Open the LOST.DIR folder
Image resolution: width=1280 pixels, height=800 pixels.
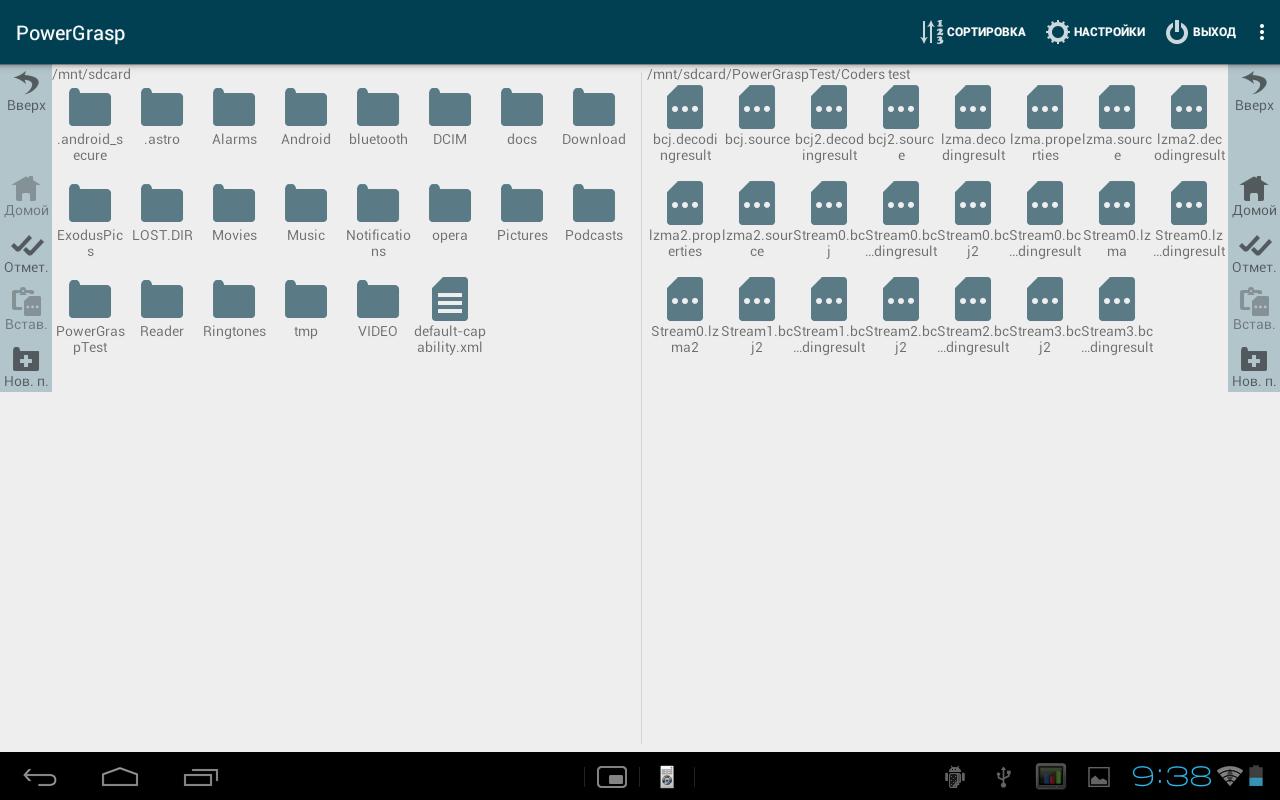pyautogui.click(x=162, y=213)
